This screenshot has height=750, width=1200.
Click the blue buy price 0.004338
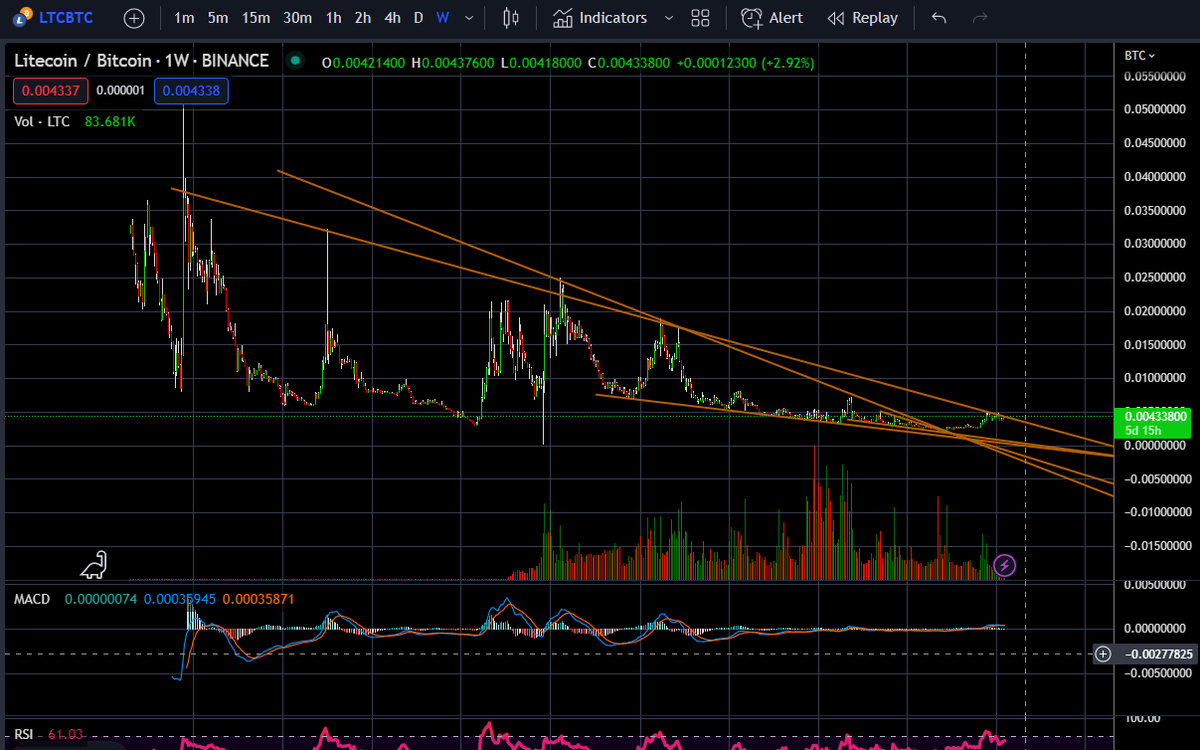[191, 91]
